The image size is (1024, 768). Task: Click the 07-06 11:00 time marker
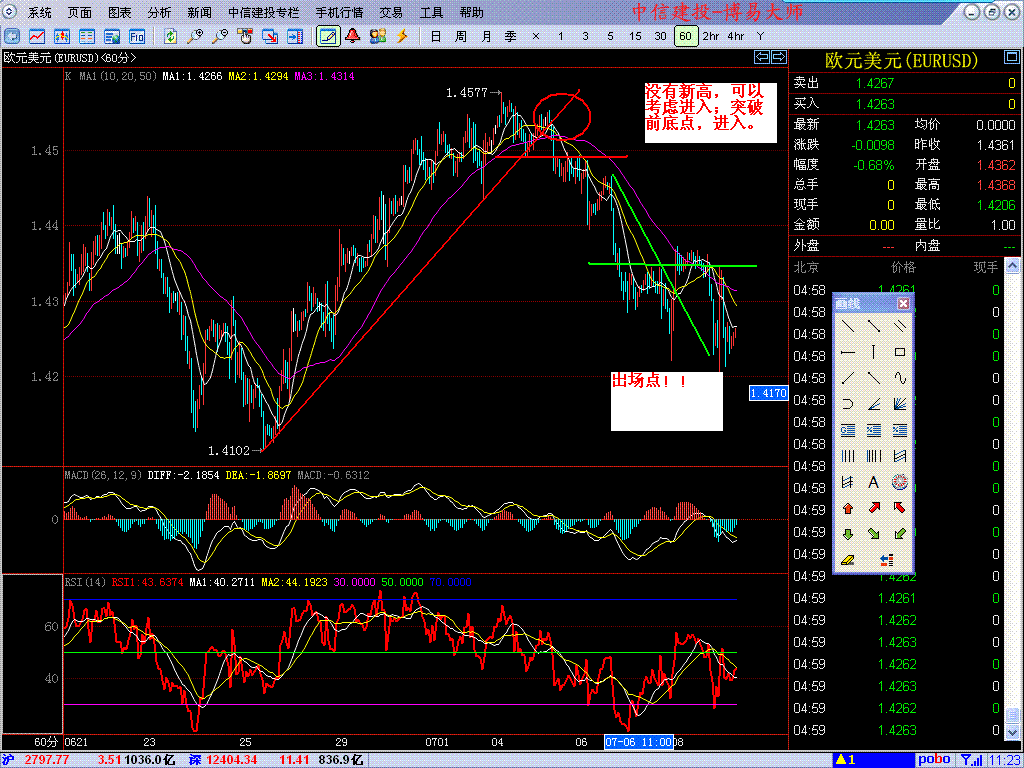pos(639,743)
